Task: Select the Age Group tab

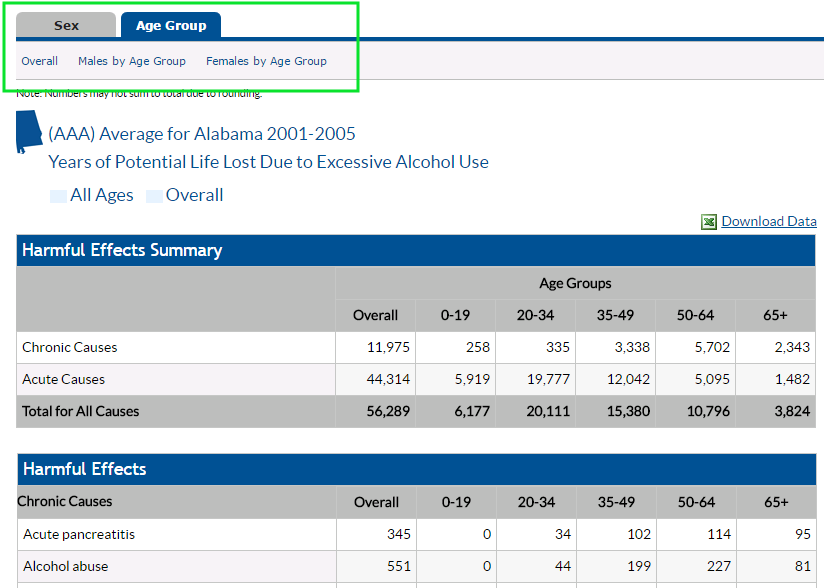Action: 171,25
